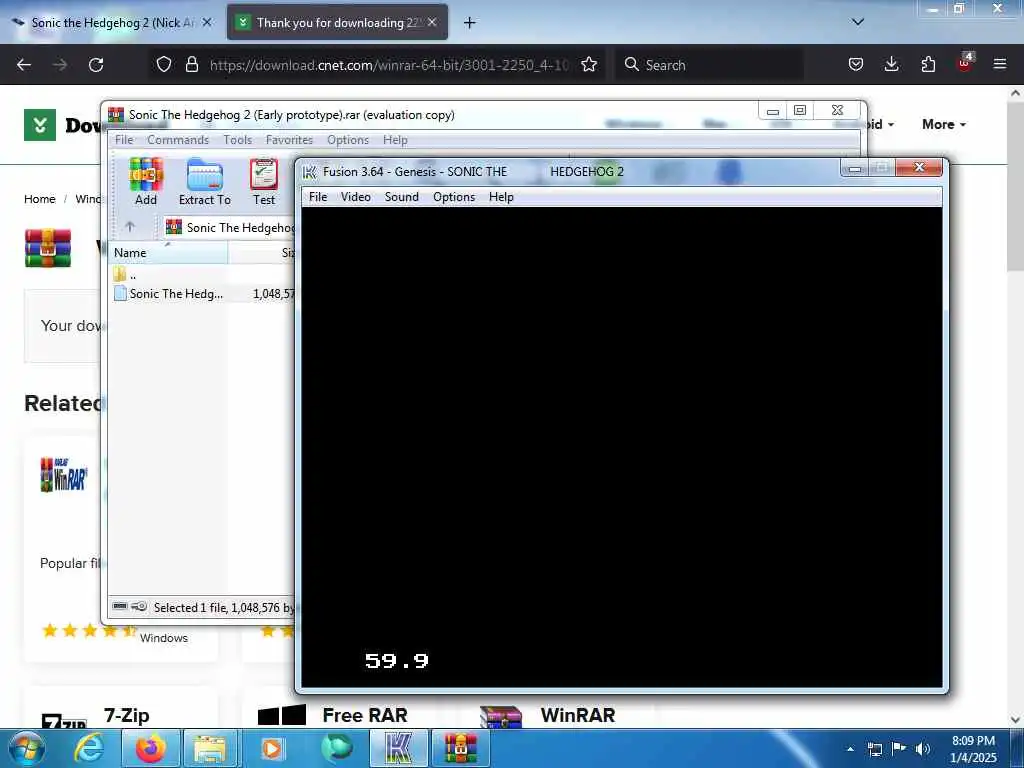The image size is (1024, 768).
Task: Expand the More dropdown on the webpage
Action: coord(944,124)
